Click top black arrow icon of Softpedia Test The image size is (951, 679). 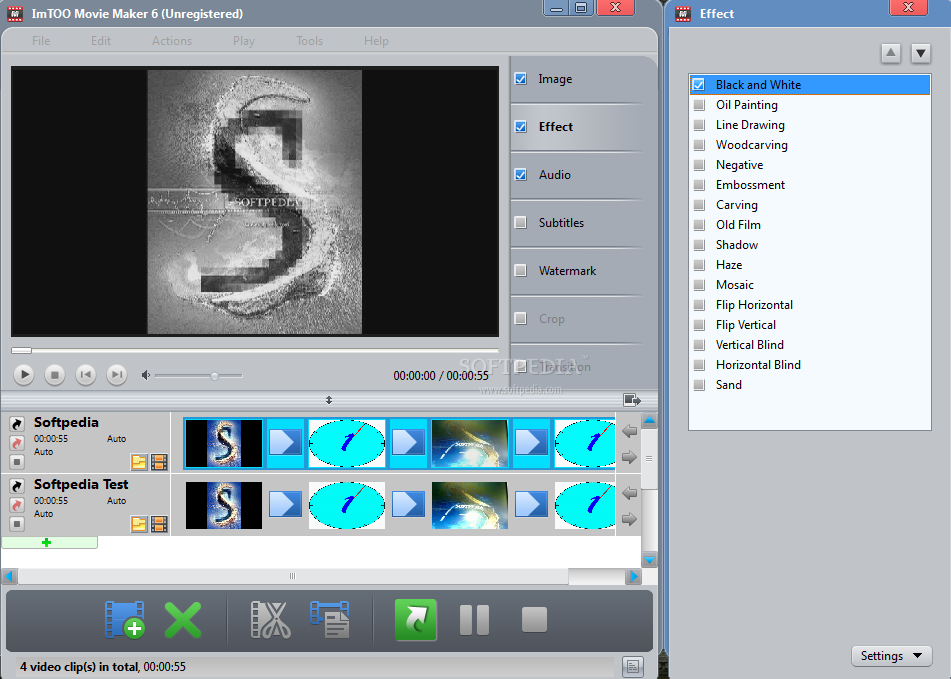pos(17,486)
